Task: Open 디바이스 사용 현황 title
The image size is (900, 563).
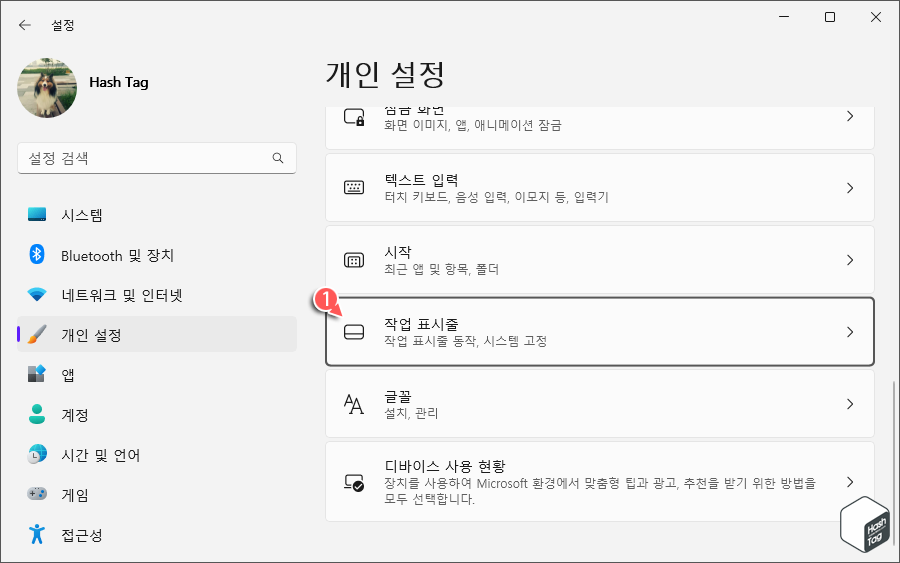Action: click(x=445, y=466)
